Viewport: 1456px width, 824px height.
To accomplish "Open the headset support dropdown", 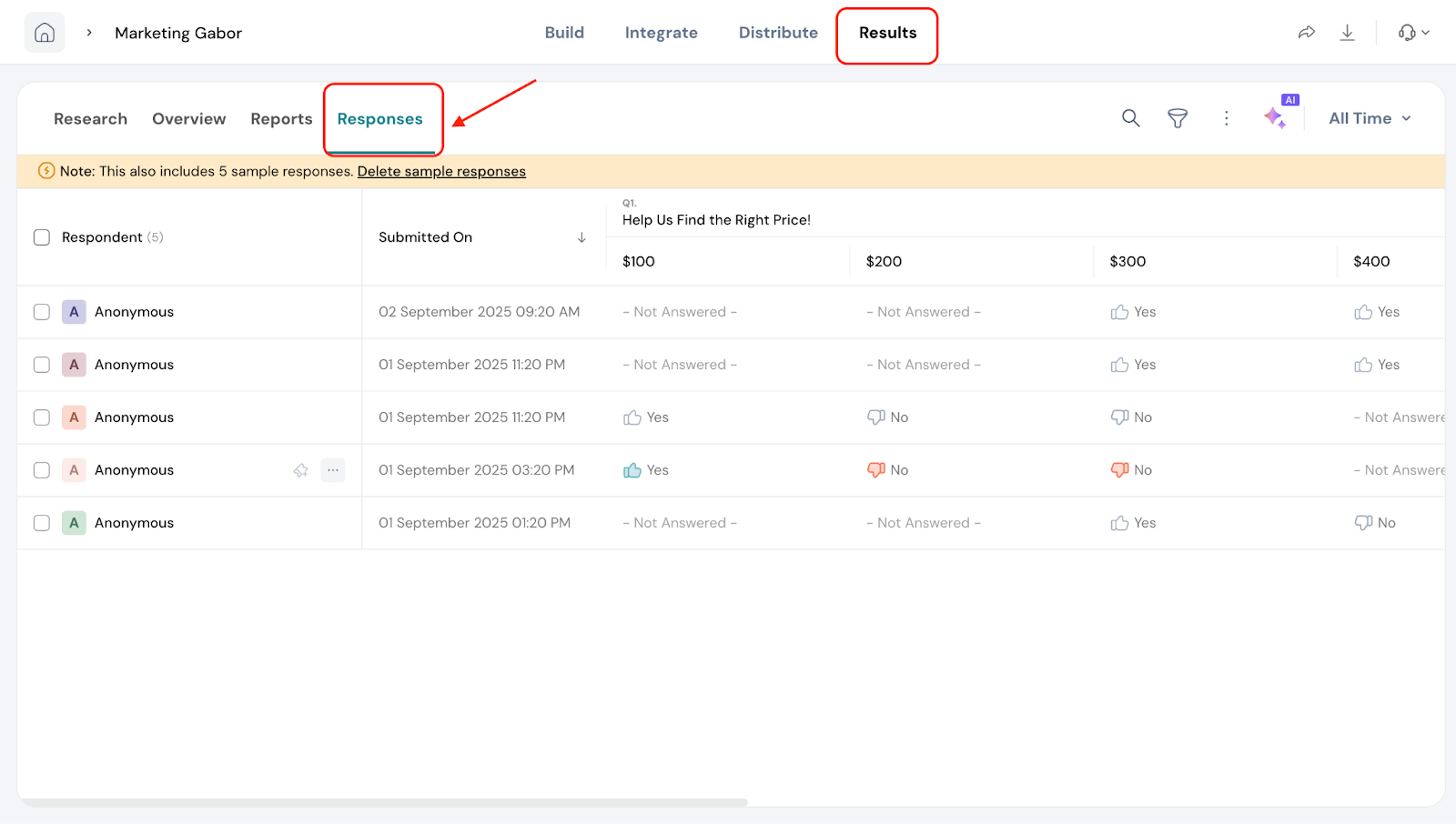I will (1413, 33).
